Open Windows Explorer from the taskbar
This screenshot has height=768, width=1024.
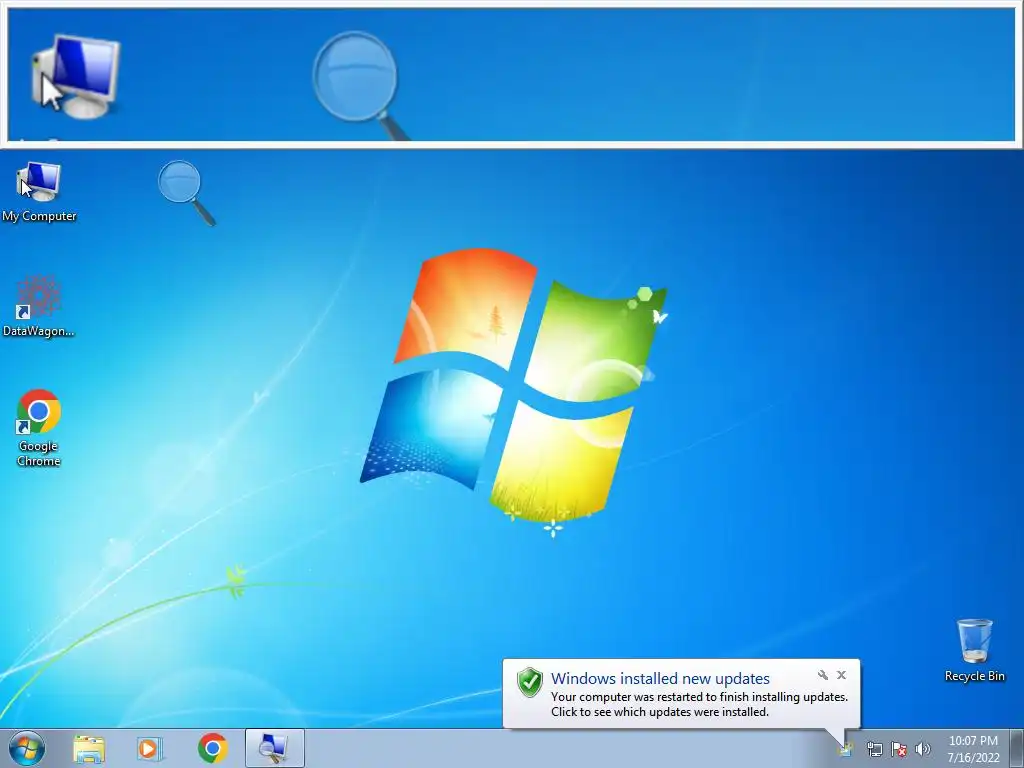coord(89,748)
